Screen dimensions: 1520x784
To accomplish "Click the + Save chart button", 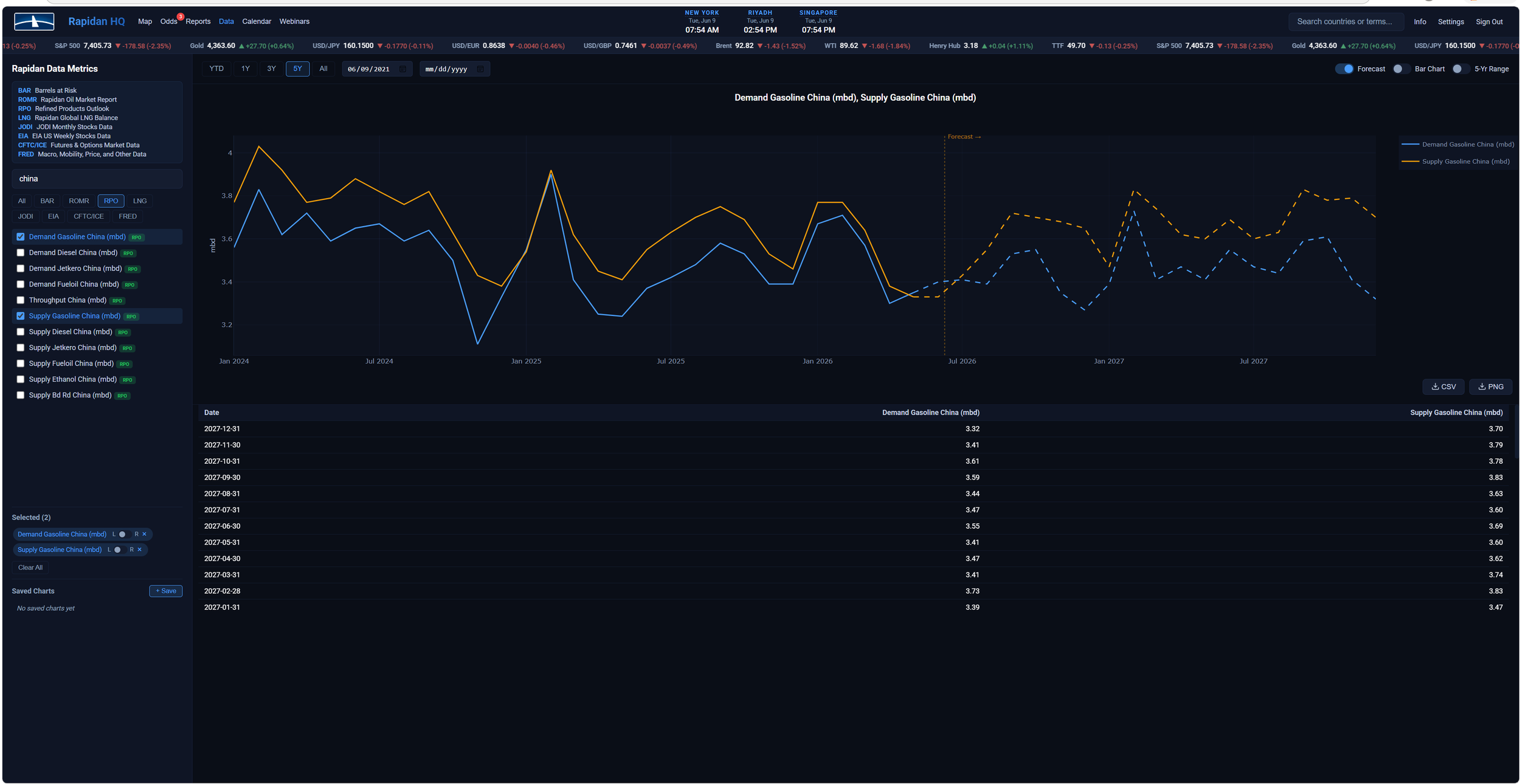I will coord(166,591).
